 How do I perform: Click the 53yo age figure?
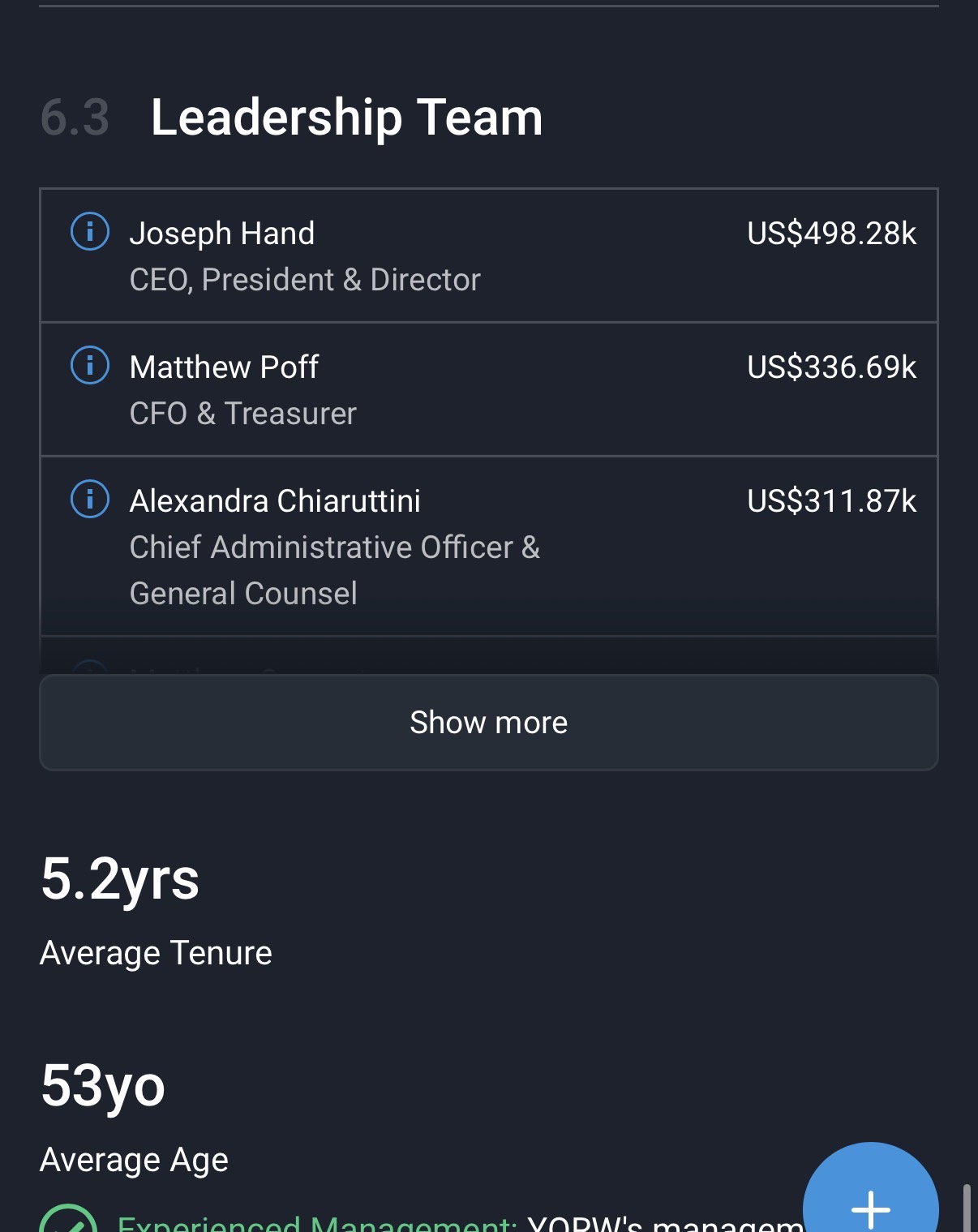103,1086
